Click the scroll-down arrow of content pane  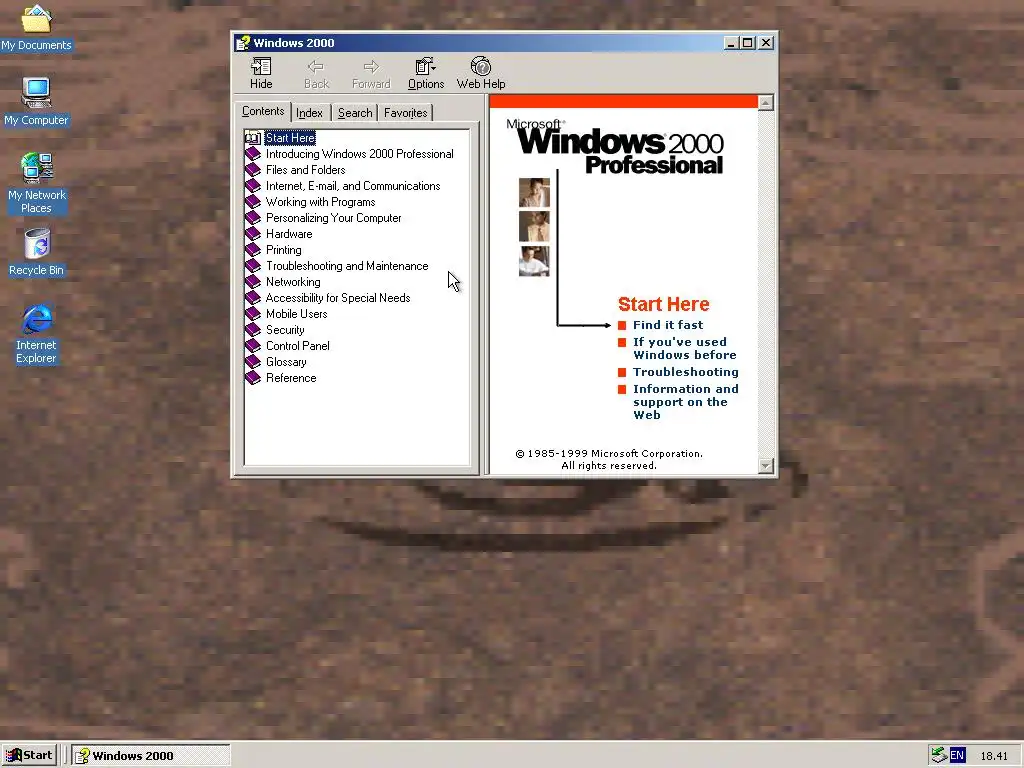tap(766, 466)
